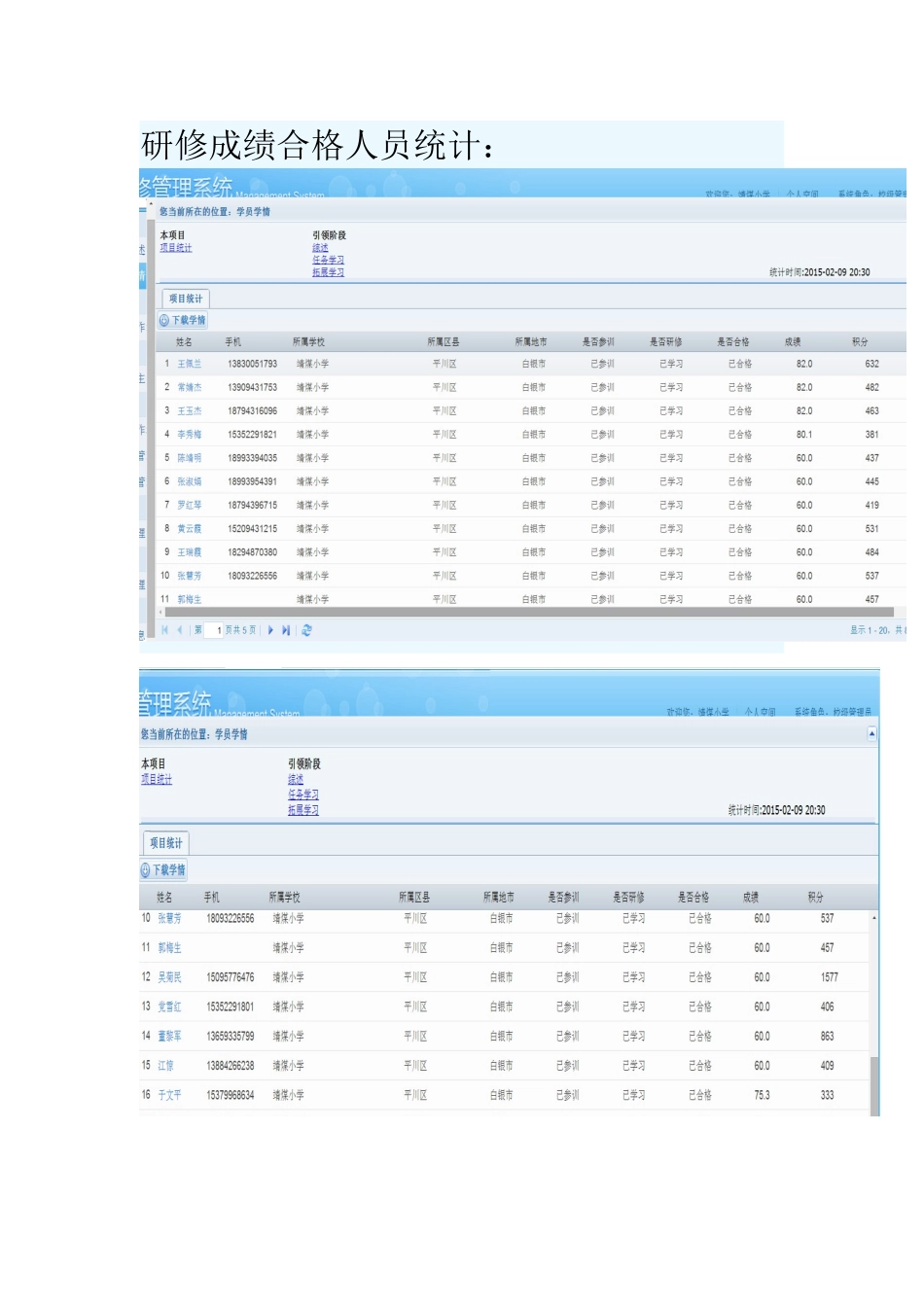Sort by 手机 column header in upper table
The image size is (924, 1307).
coord(232,342)
